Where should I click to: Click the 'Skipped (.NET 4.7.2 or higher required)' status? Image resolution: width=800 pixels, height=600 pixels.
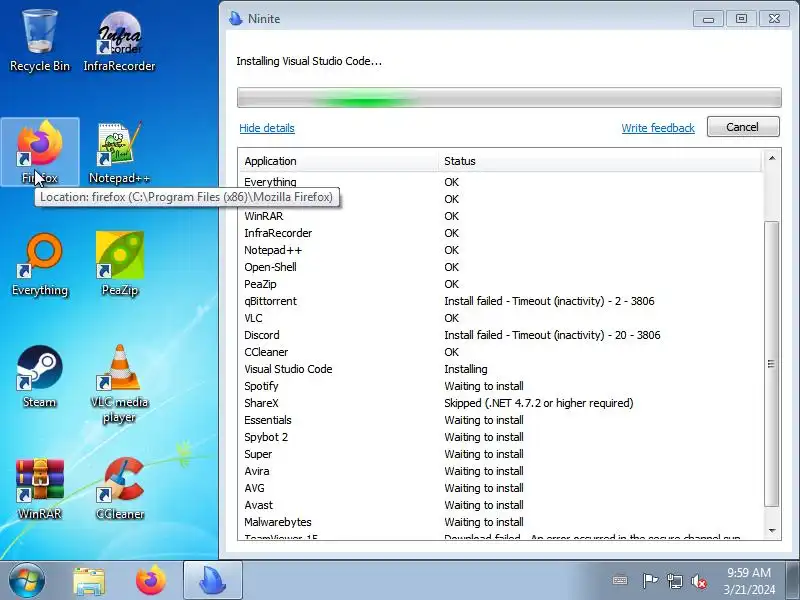(x=539, y=403)
